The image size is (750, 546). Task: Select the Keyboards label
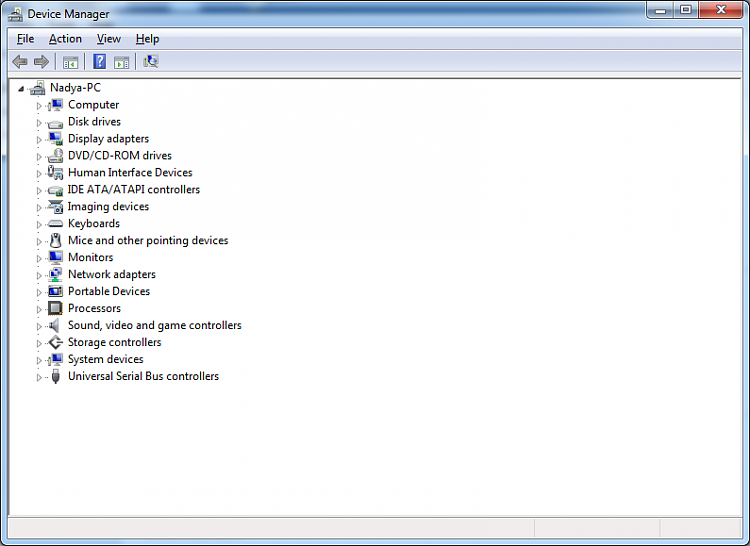click(94, 223)
